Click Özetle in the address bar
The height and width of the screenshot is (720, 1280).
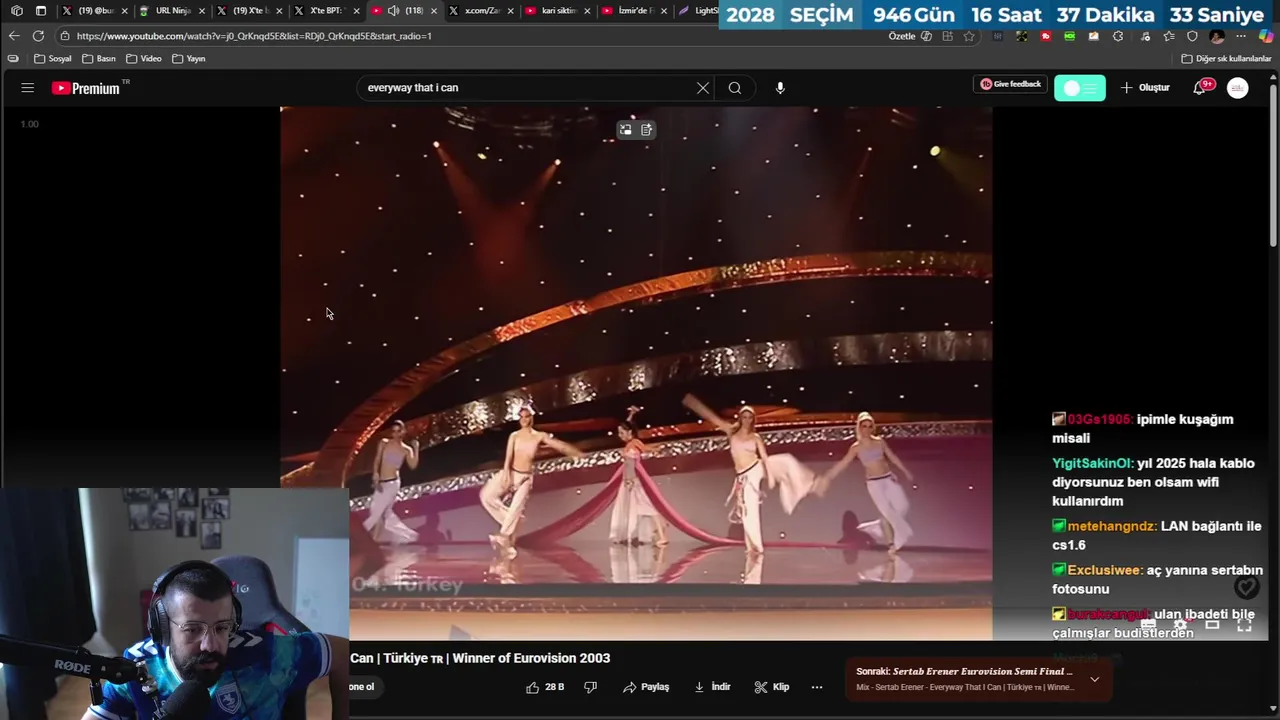pyautogui.click(x=902, y=36)
